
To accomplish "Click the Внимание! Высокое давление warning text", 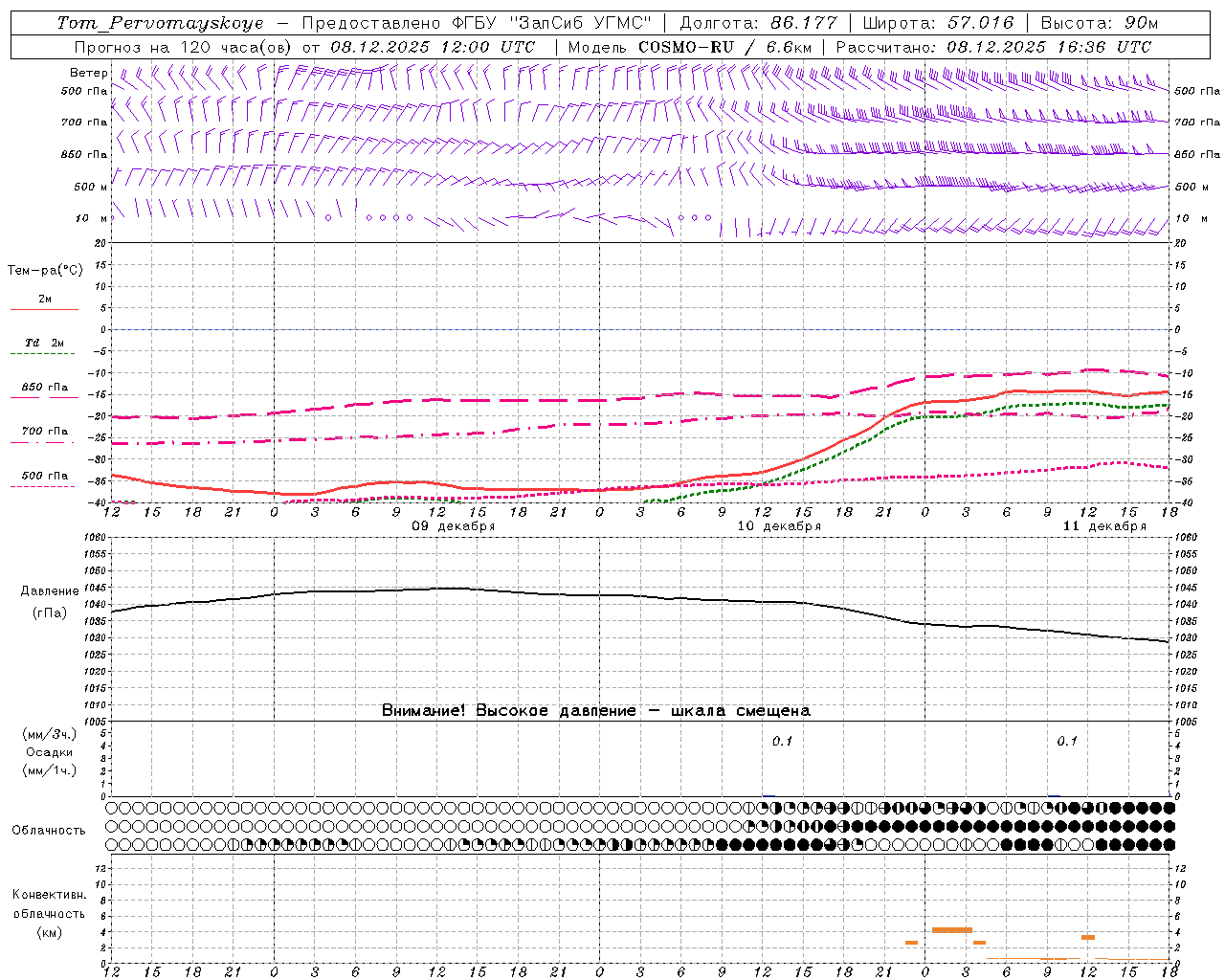I will 596,711.
